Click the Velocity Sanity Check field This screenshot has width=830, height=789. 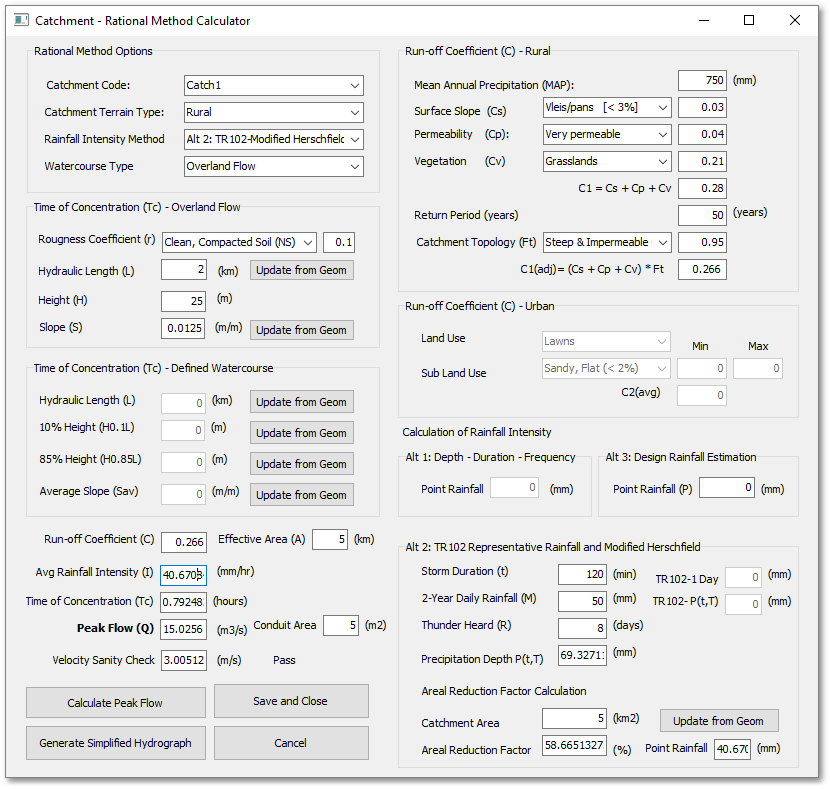tap(184, 660)
